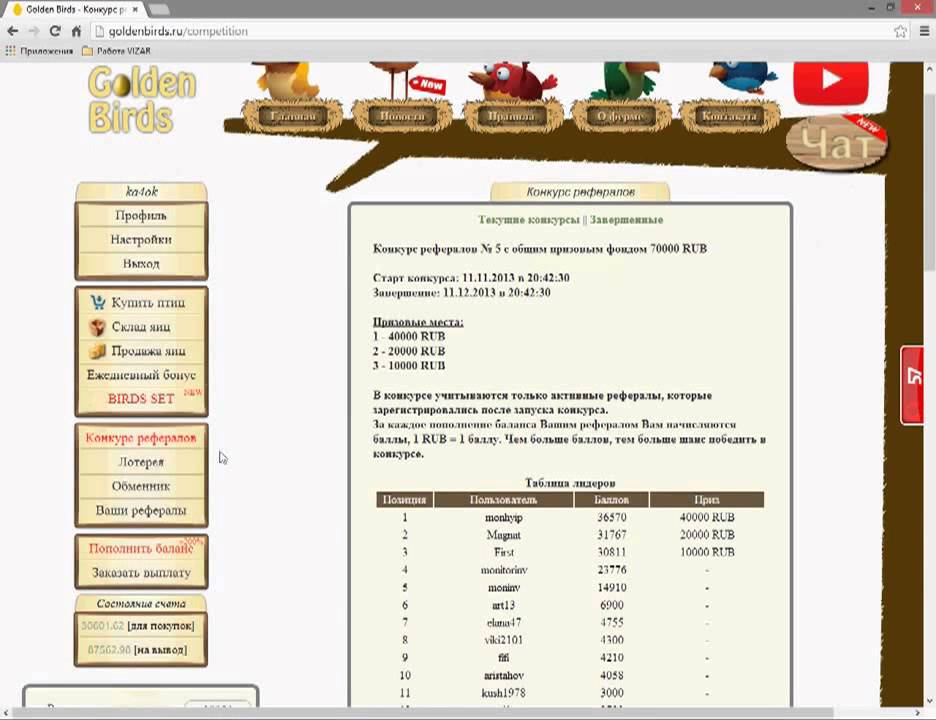Open Chrome menu hamburger icon
The image size is (936, 720).
pyautogui.click(x=924, y=31)
